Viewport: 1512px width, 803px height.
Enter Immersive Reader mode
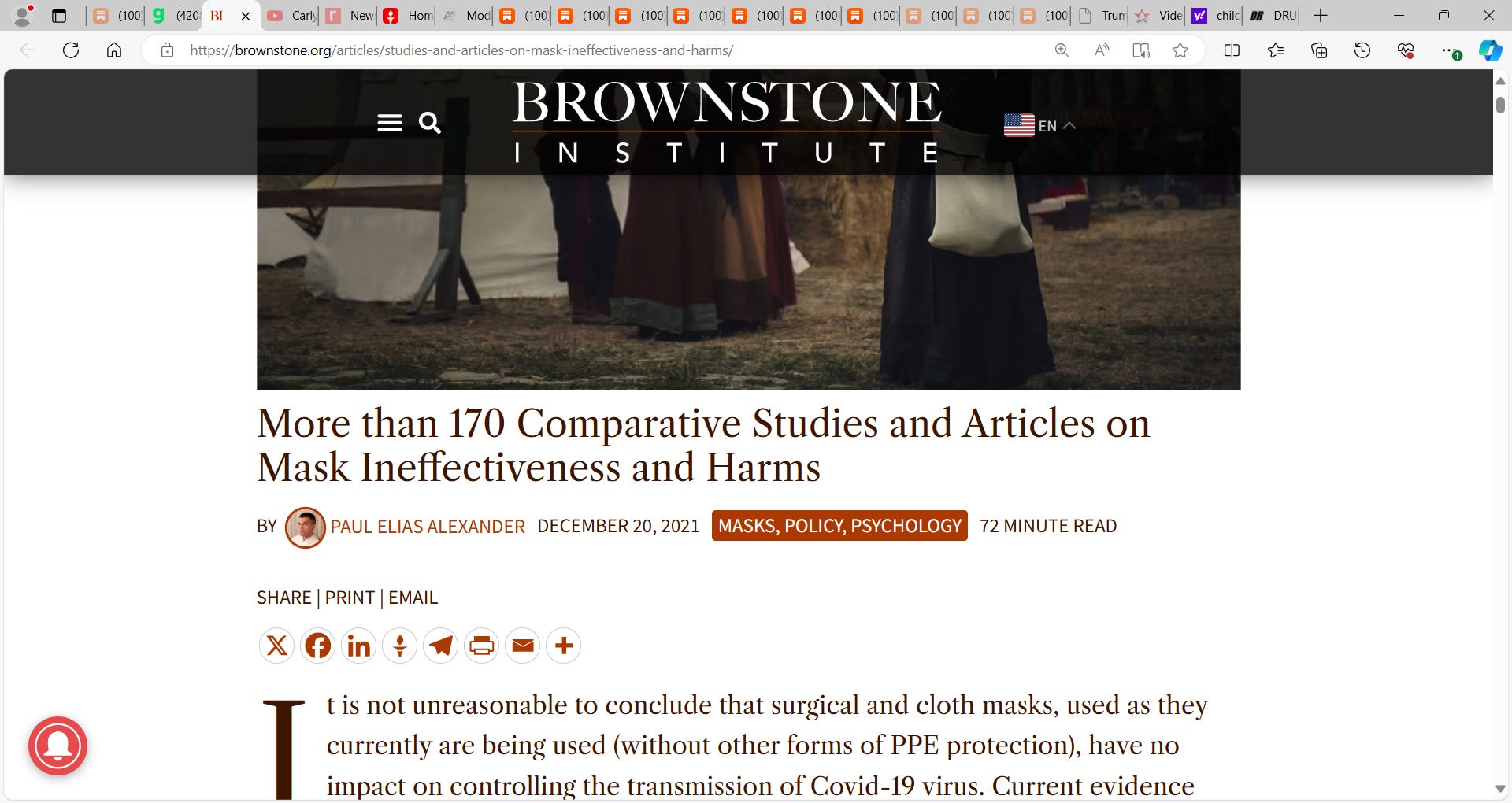click(x=1141, y=50)
